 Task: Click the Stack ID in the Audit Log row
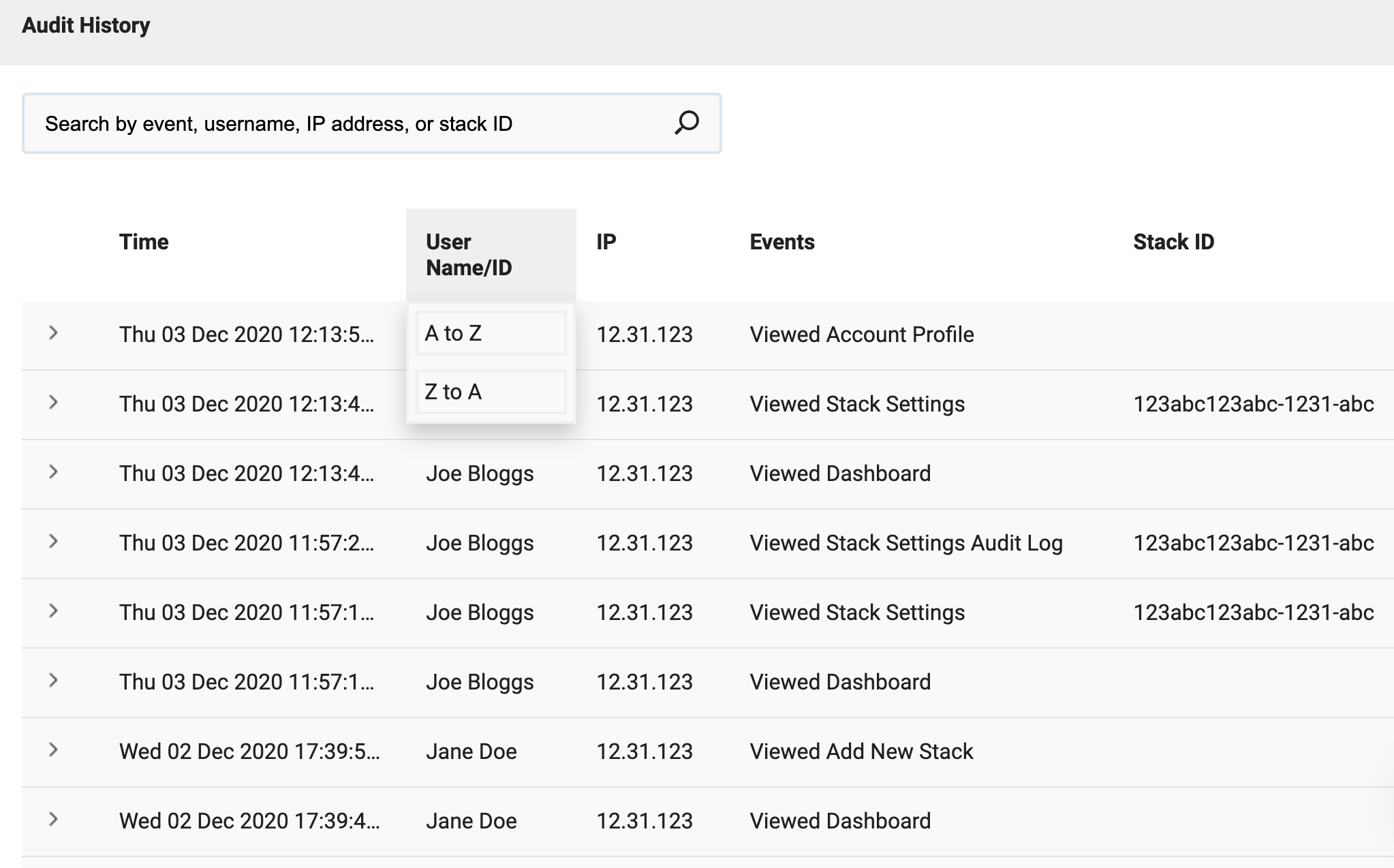(1253, 543)
